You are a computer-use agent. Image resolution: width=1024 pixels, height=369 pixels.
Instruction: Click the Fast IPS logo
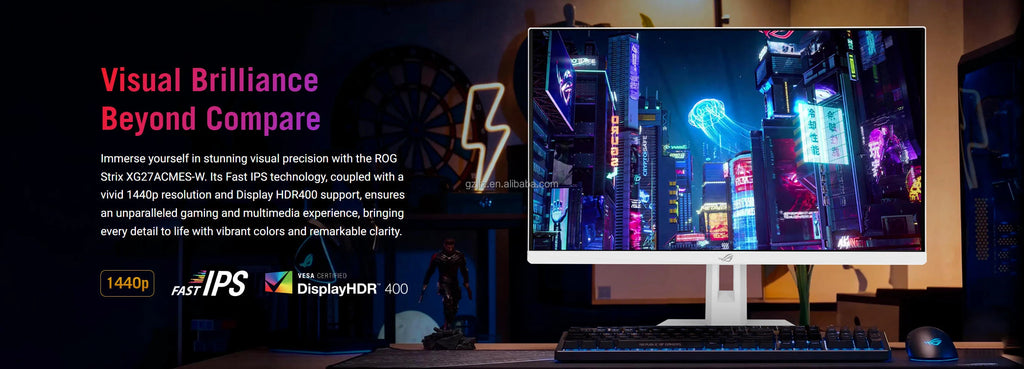pos(210,283)
